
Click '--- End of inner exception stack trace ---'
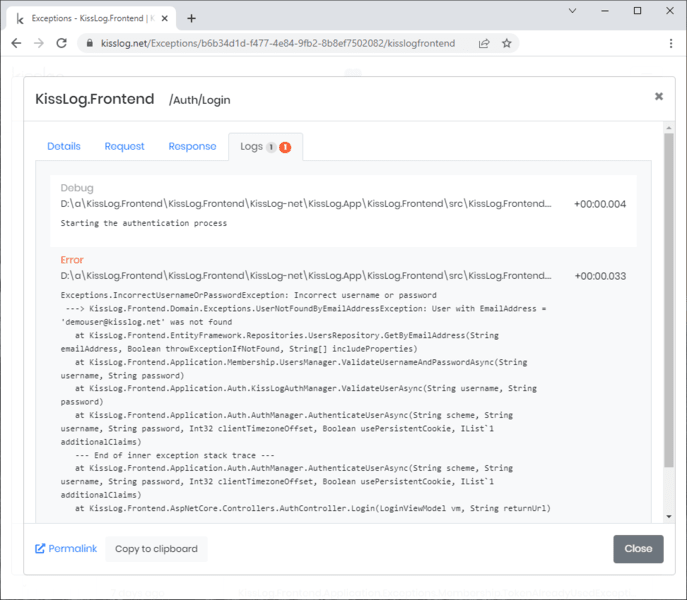click(175, 455)
